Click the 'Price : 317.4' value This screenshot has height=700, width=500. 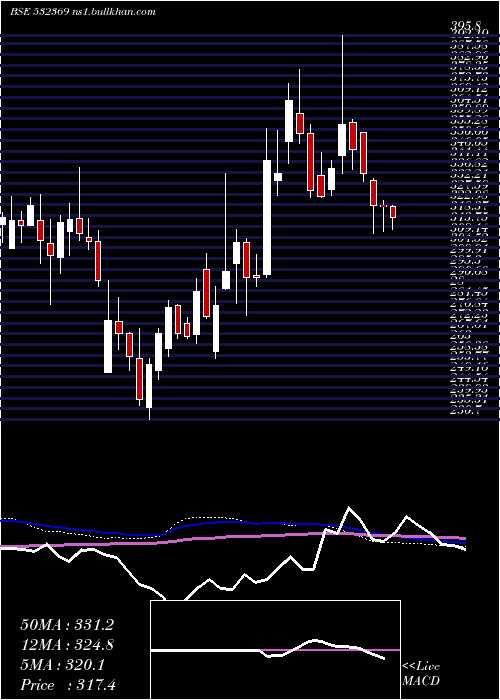coord(68,685)
